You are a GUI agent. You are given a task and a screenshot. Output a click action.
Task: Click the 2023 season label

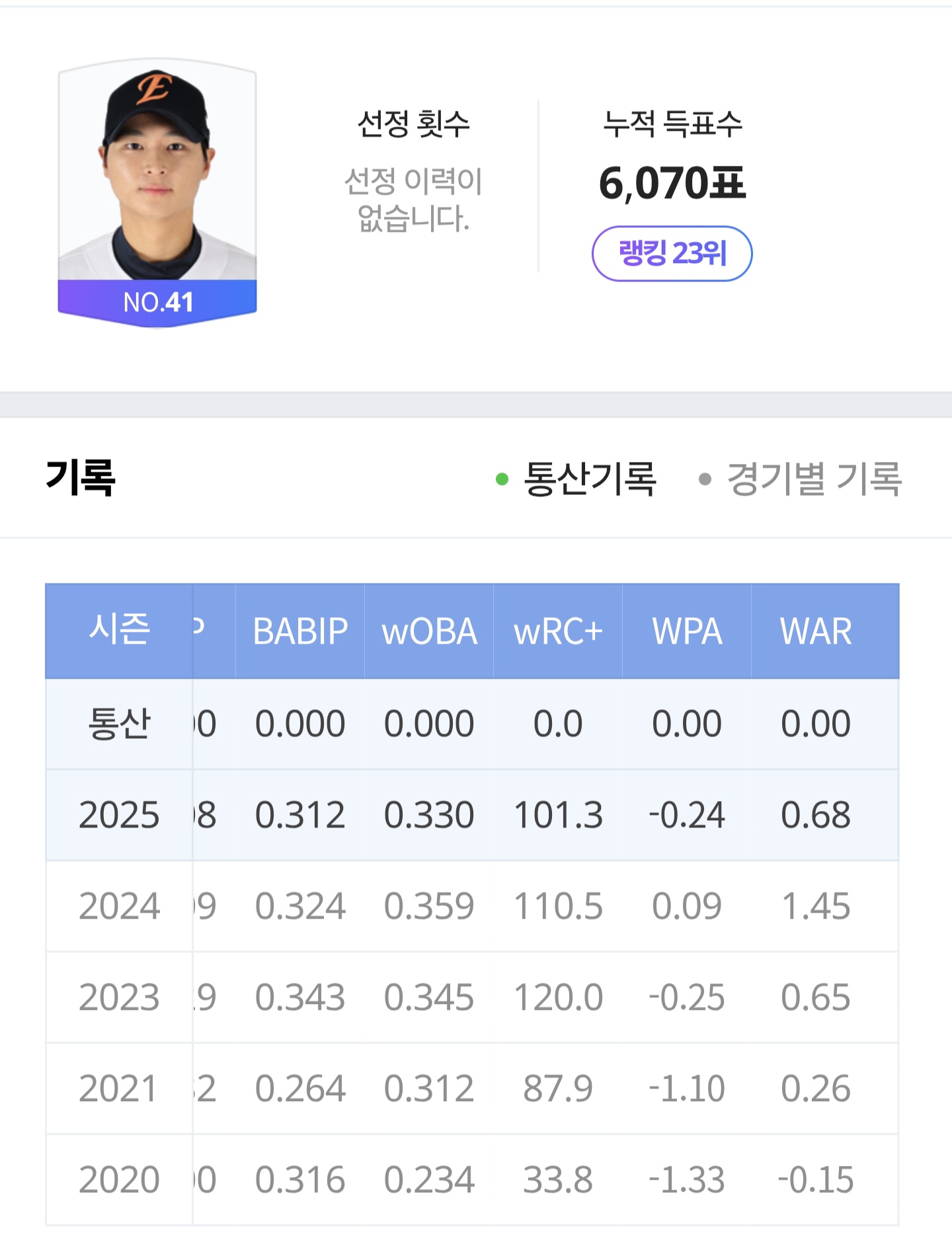coord(119,997)
